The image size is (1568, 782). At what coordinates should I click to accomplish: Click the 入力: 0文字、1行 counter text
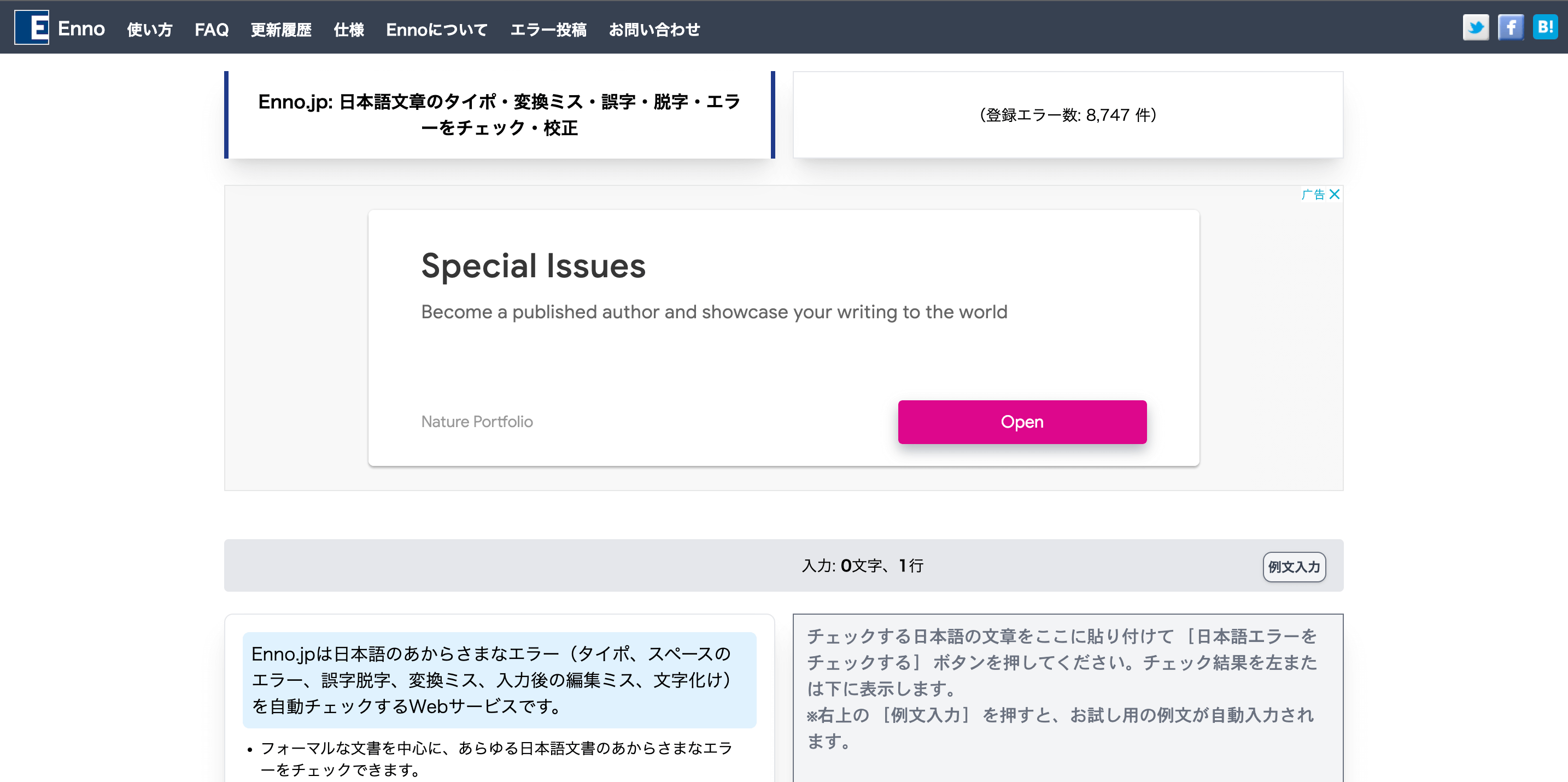click(863, 565)
